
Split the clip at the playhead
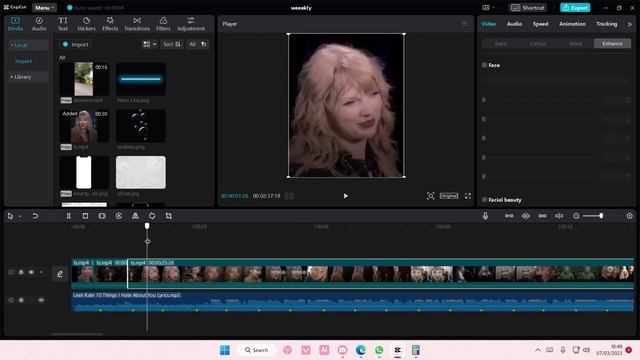[x=69, y=216]
